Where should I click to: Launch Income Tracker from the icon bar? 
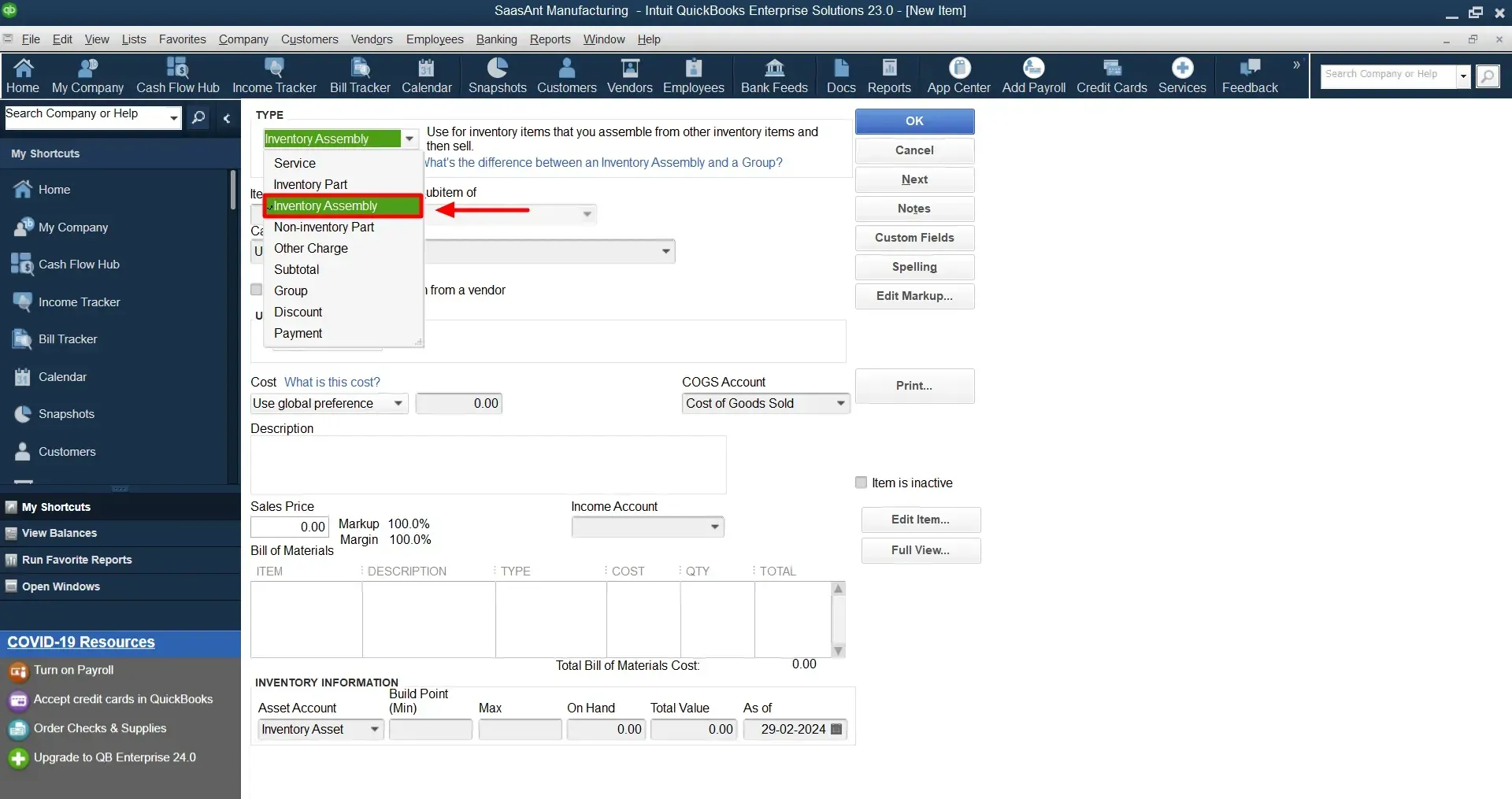(274, 76)
